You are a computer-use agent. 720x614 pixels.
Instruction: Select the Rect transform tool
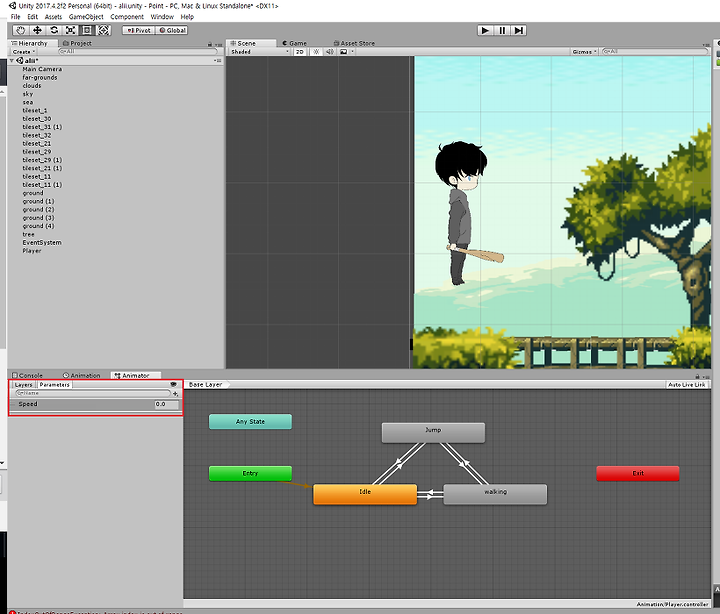(87, 30)
